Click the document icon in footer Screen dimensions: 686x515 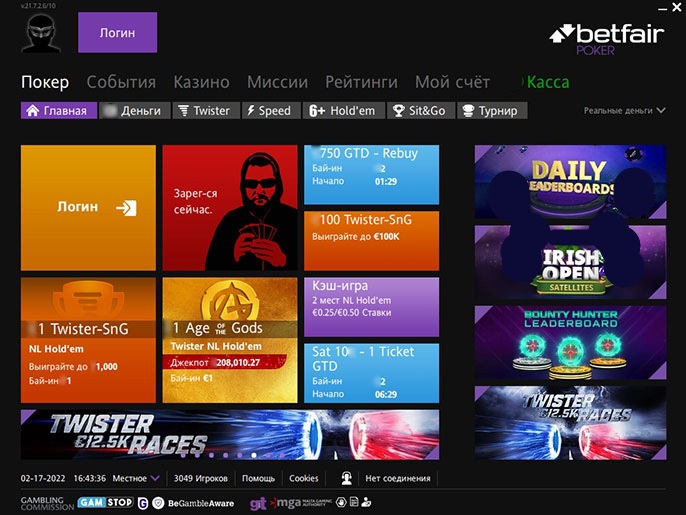tap(354, 502)
